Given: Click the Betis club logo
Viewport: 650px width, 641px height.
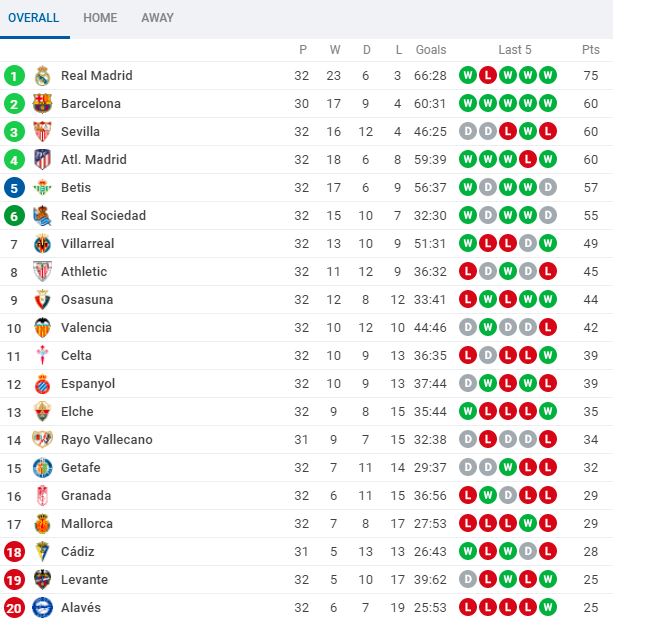Looking at the screenshot, I should pyautogui.click(x=42, y=187).
